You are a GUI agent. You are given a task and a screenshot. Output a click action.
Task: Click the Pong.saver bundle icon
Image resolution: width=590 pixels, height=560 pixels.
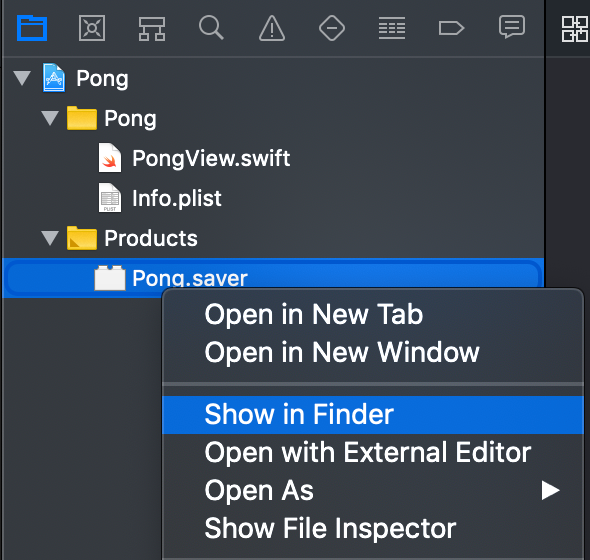109,278
